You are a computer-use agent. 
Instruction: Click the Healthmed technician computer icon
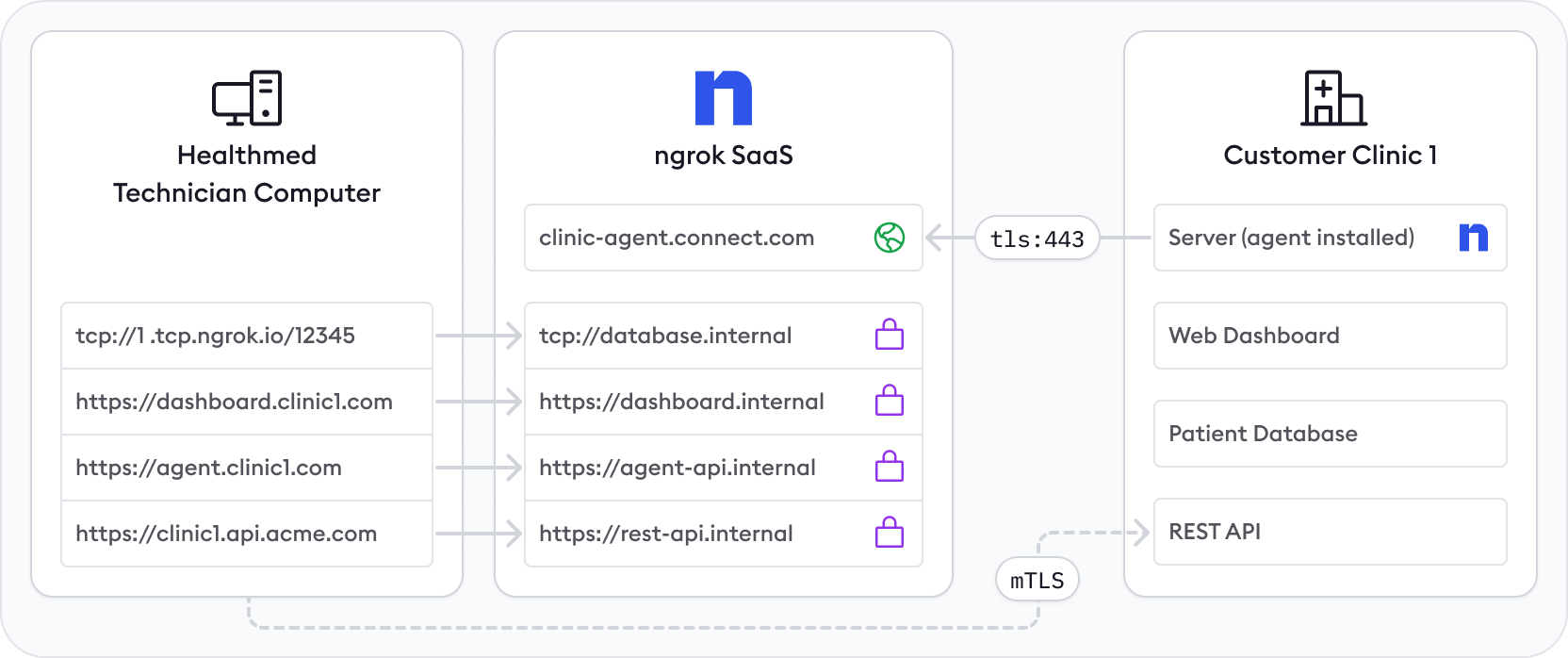(247, 98)
